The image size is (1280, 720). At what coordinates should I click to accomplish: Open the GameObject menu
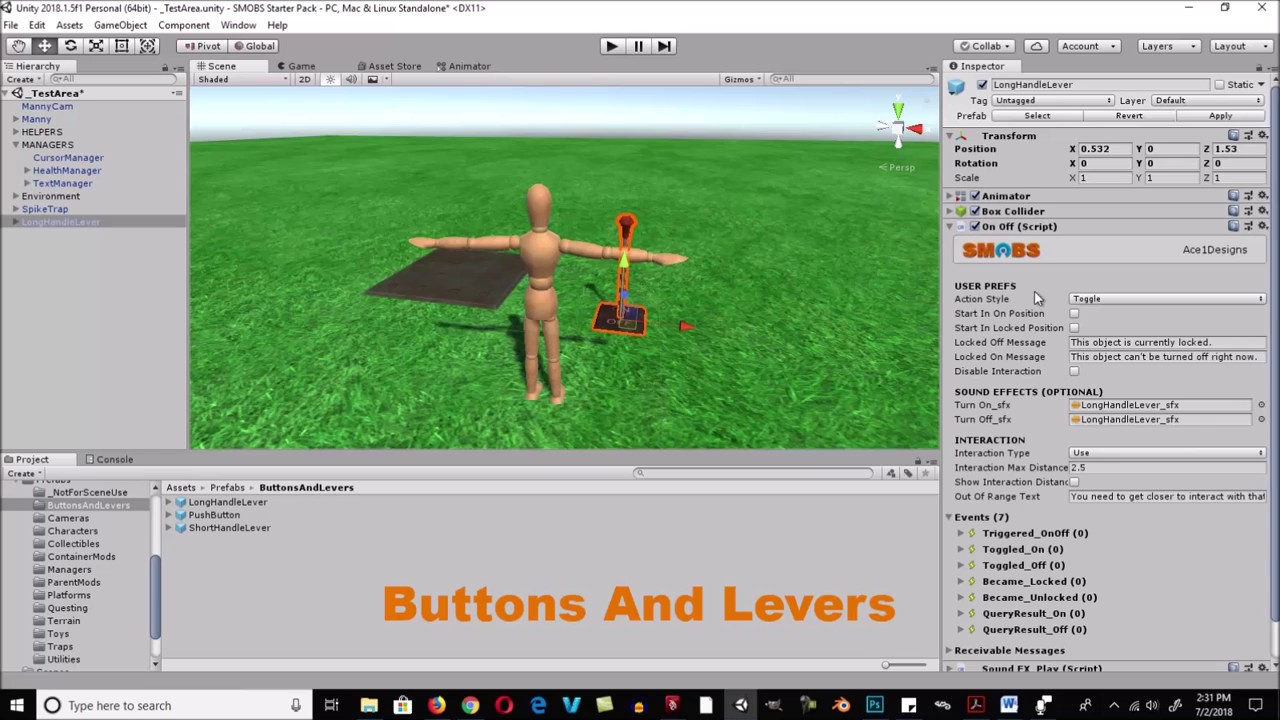[120, 25]
